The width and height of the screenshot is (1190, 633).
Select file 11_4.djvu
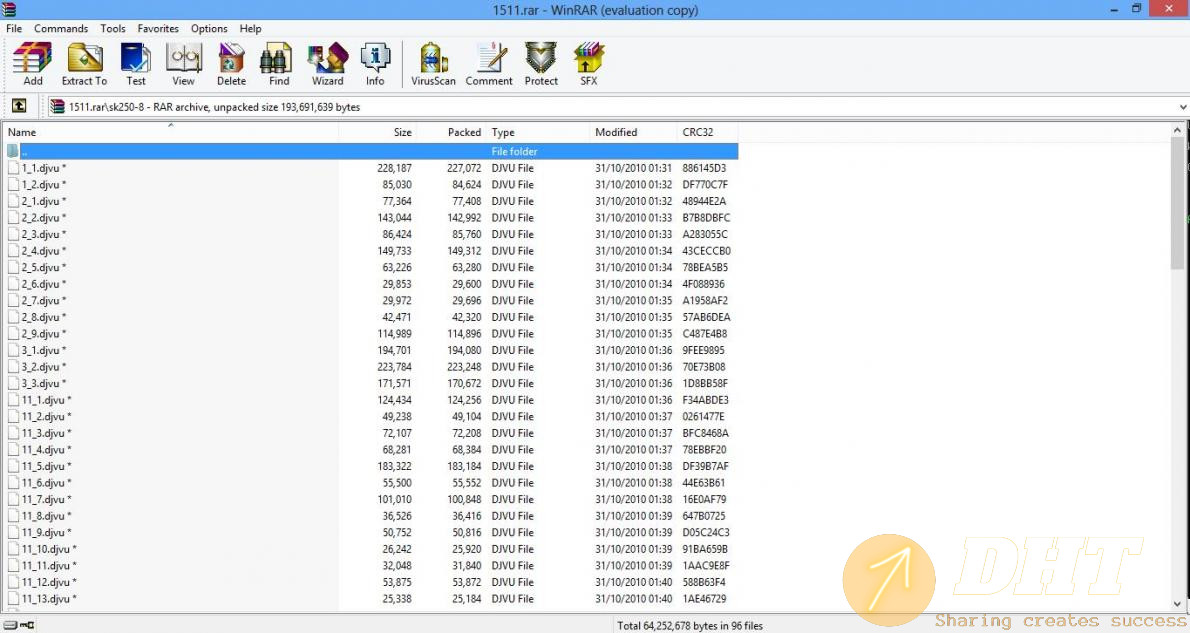[x=46, y=450]
